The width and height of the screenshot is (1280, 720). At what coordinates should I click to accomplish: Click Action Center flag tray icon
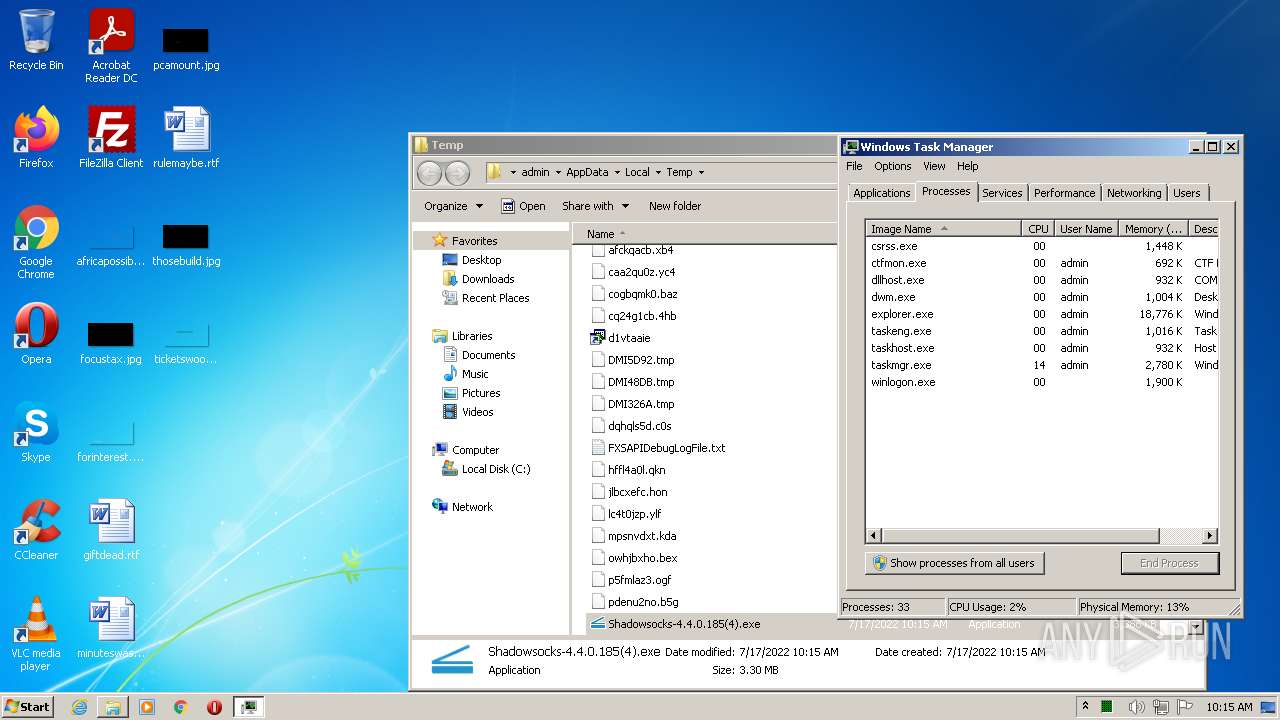[1187, 707]
